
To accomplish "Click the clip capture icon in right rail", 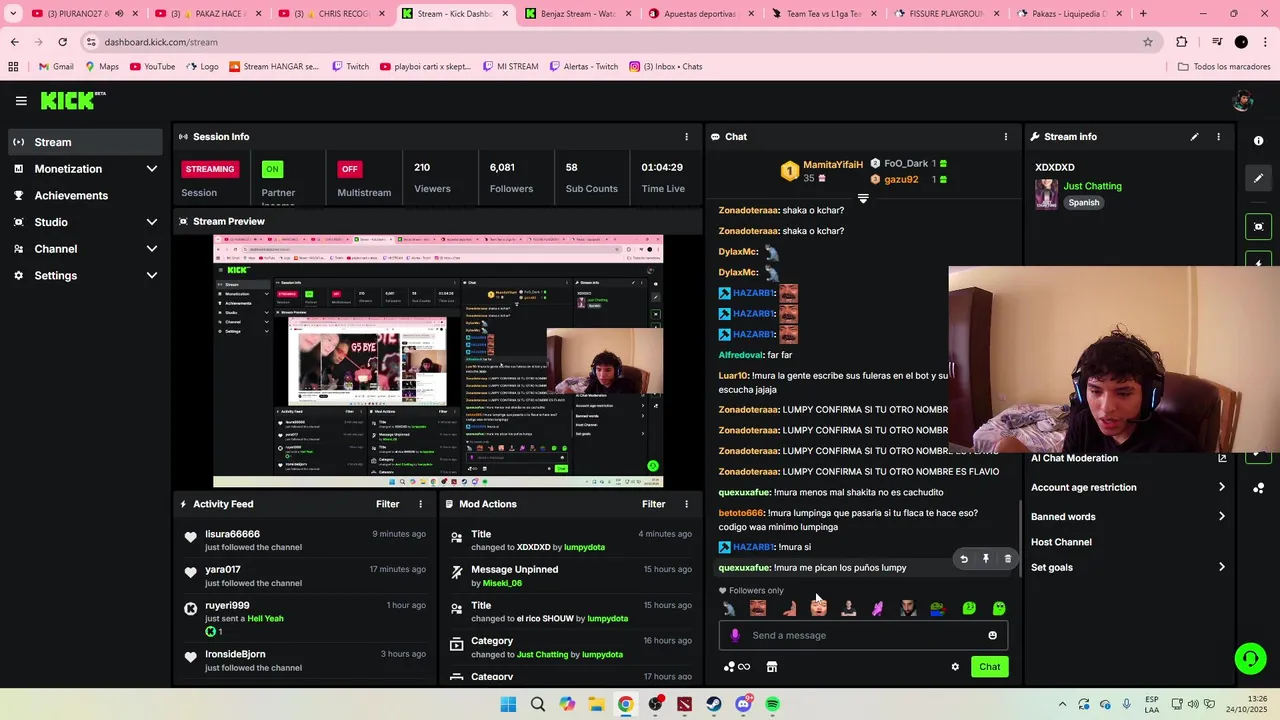I will point(1259,227).
